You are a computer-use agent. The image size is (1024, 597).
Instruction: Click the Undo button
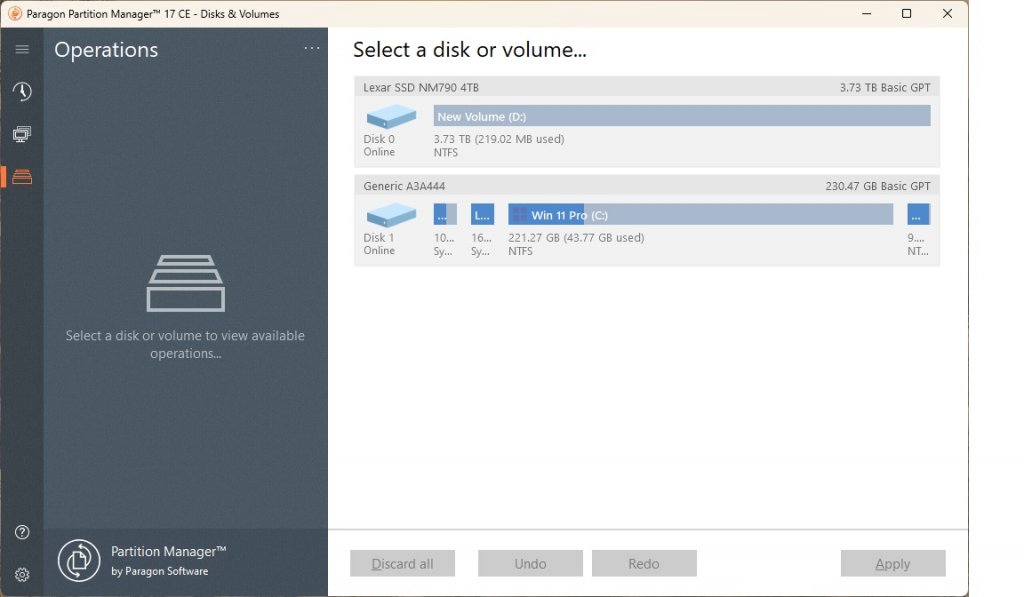(530, 564)
